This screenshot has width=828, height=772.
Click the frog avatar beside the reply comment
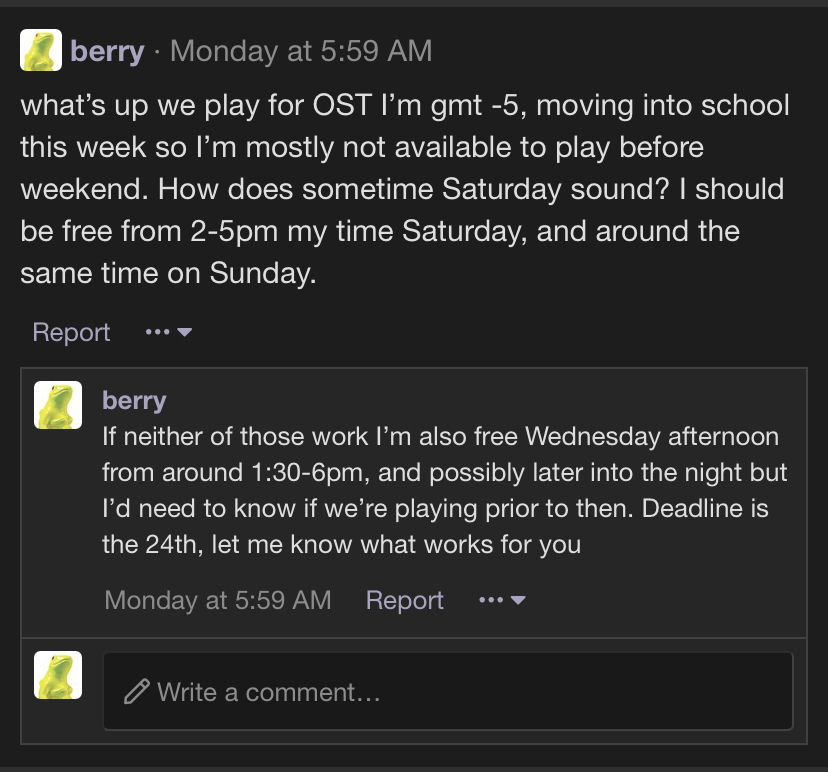(58, 405)
